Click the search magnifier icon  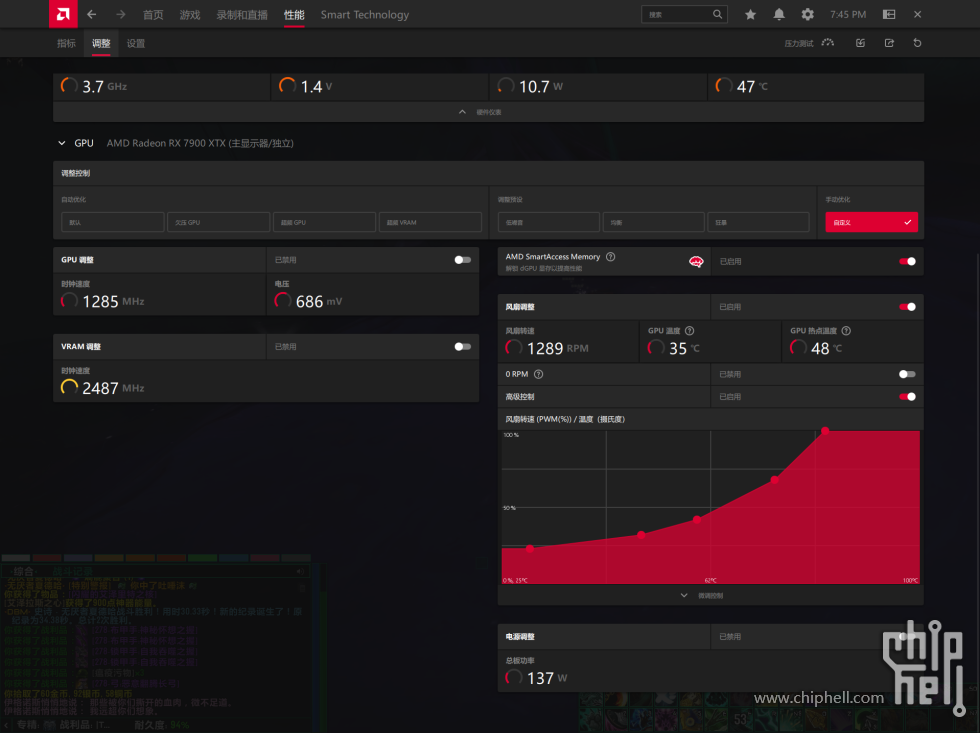coord(718,14)
